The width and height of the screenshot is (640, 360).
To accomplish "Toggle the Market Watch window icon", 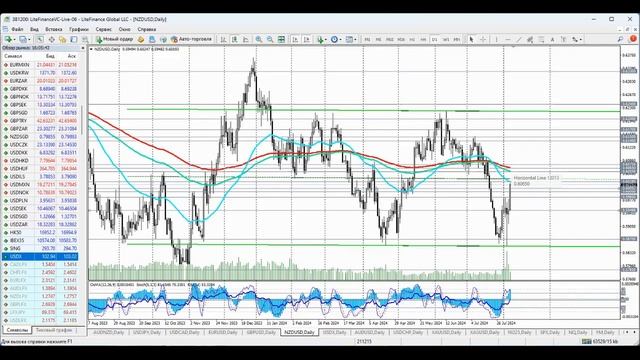I will 40,39.
